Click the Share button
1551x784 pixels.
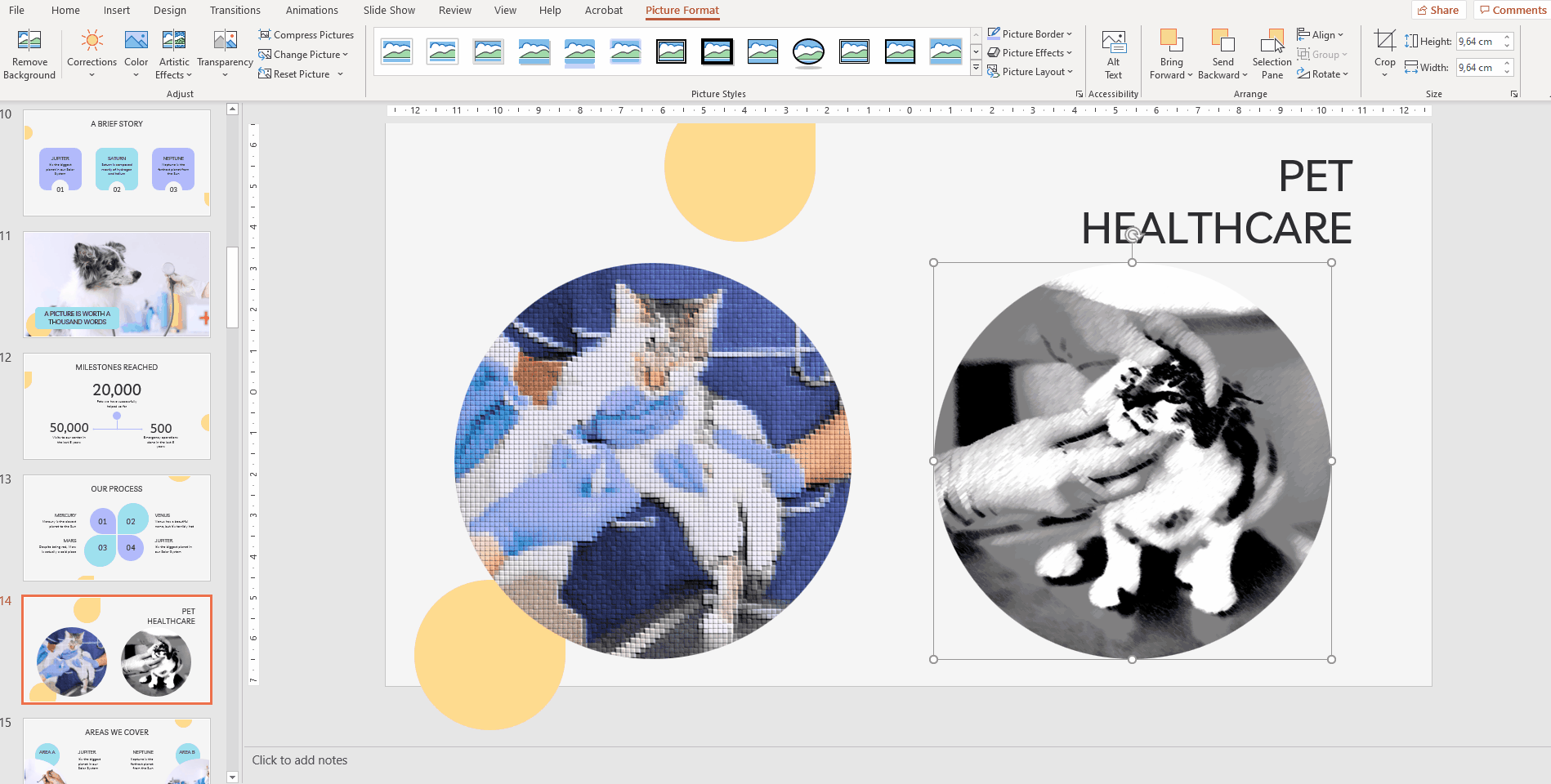click(x=1437, y=11)
